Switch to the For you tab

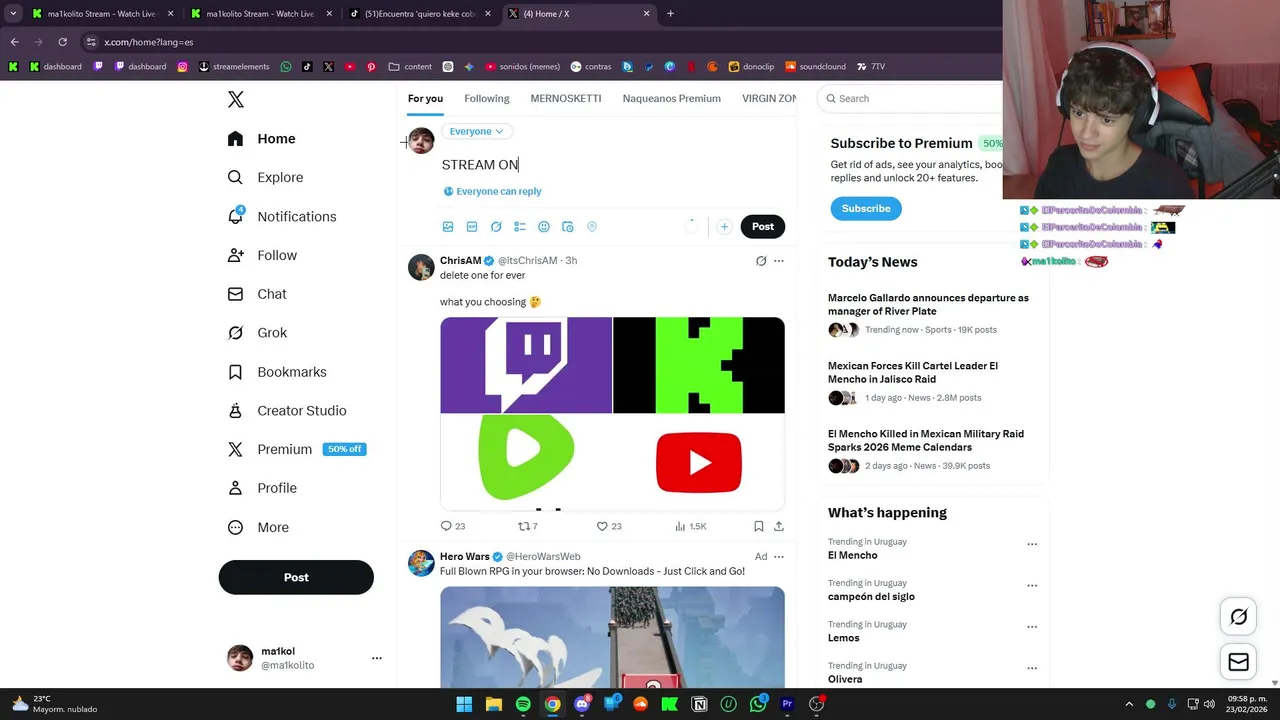425,99
